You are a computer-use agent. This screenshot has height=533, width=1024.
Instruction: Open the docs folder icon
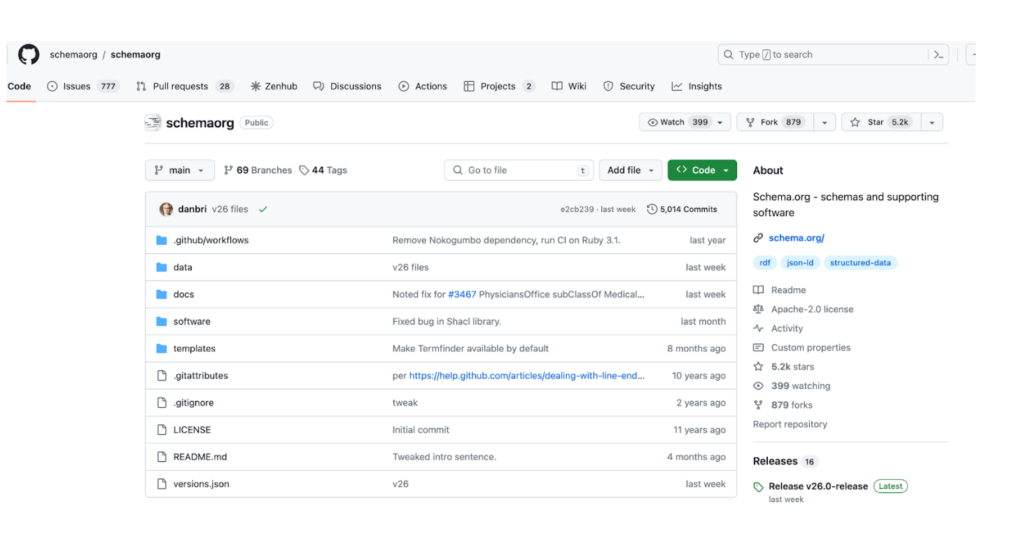click(x=161, y=295)
